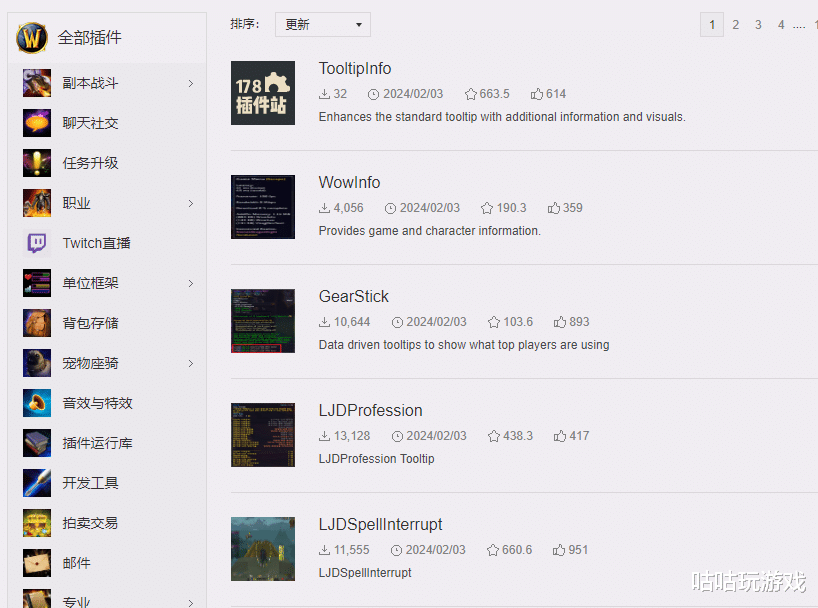Click the GearStick star rating icon
This screenshot has width=818, height=608.
(494, 322)
